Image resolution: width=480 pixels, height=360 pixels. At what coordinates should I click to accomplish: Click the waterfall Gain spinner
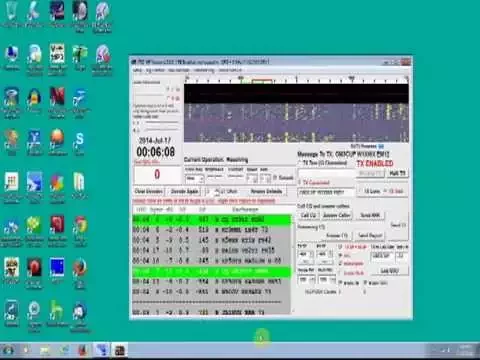tap(265, 178)
